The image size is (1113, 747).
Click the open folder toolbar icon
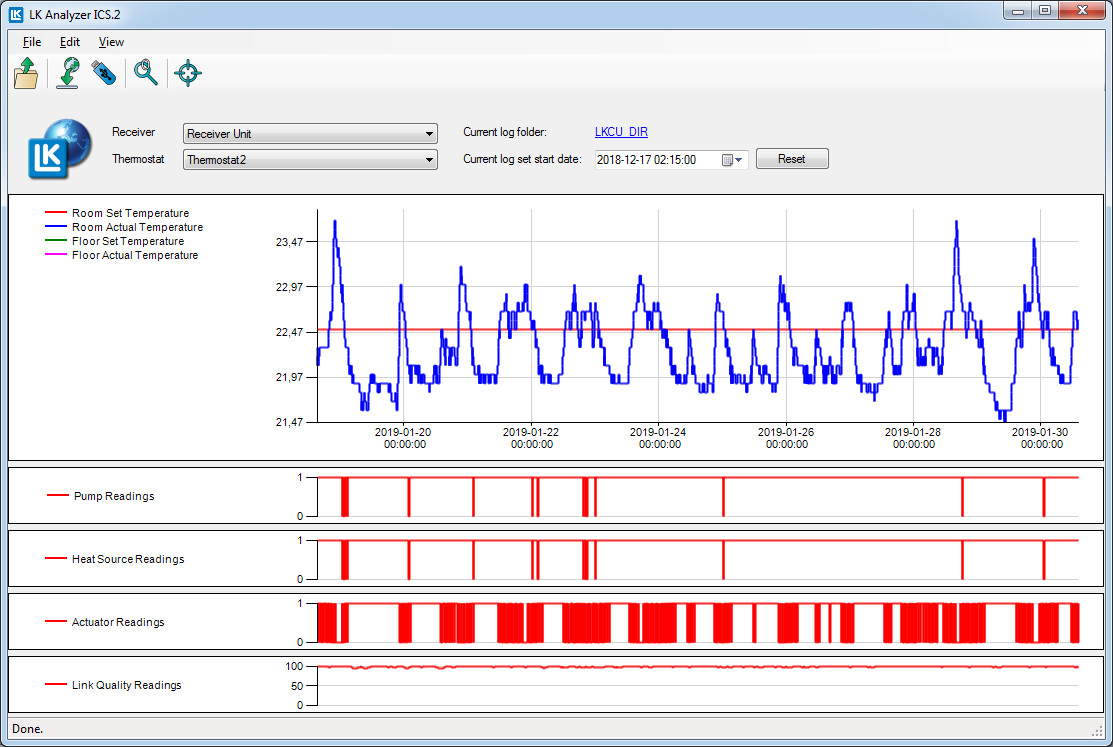coord(26,74)
